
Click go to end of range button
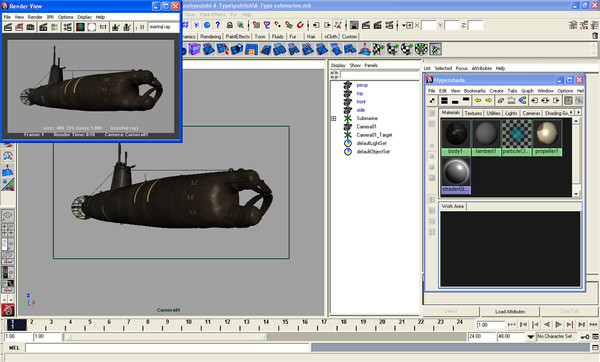point(593,324)
